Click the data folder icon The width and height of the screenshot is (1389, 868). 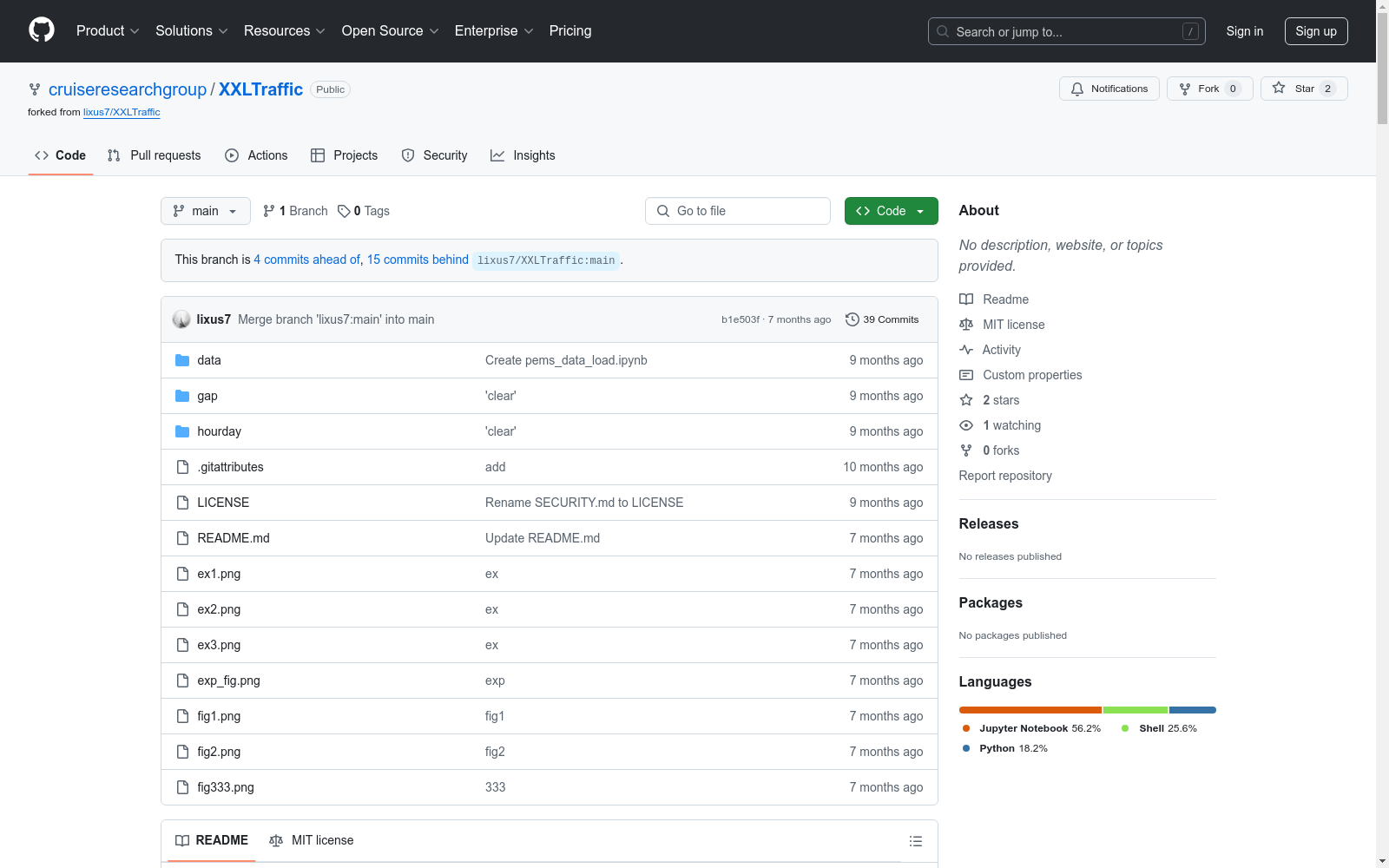tap(182, 360)
